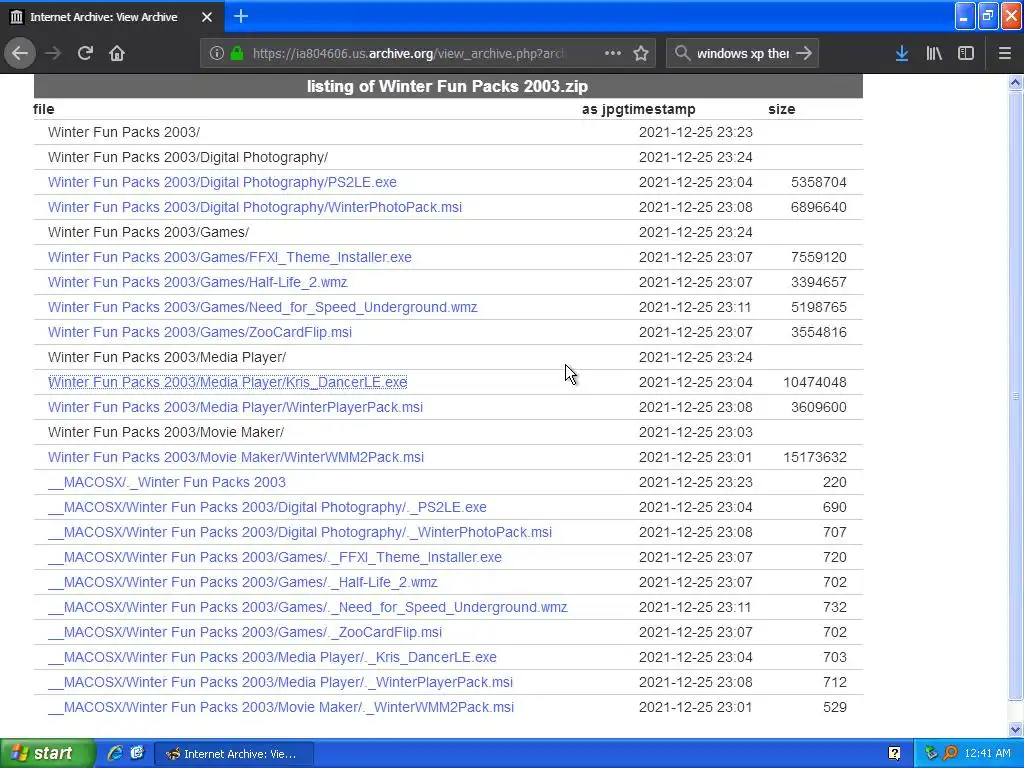Open the Firefox hamburger menu
This screenshot has height=768, width=1024.
point(1005,53)
